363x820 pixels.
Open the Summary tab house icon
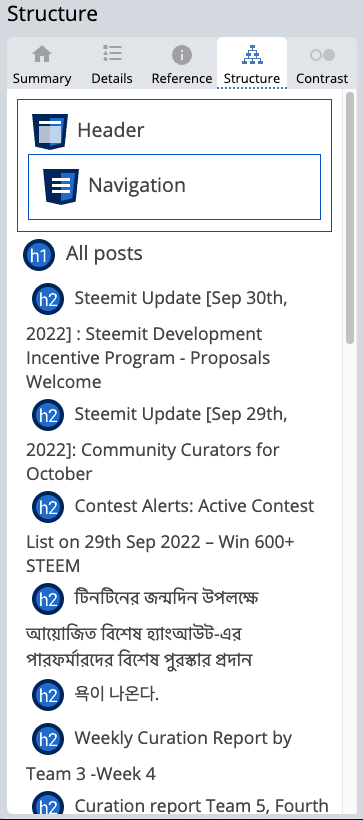point(42,54)
